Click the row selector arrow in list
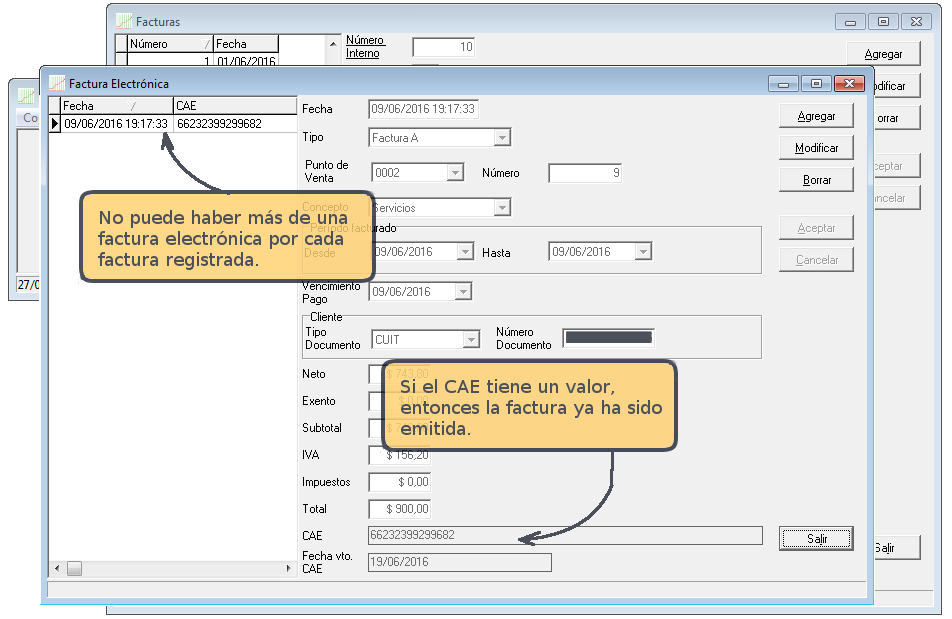The width and height of the screenshot is (952, 619). pos(55,124)
